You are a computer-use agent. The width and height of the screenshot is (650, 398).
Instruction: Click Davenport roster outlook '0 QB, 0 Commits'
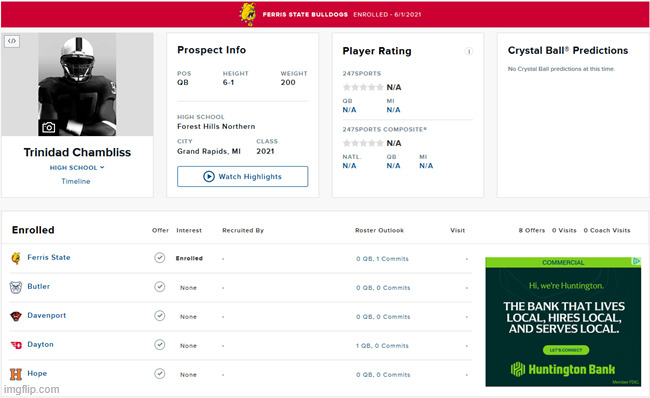383,317
